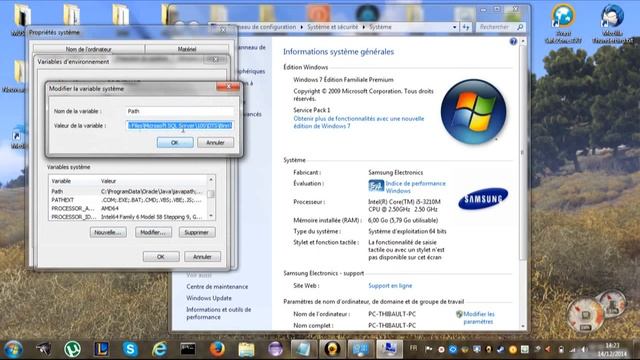
Task: Open the Windows Update link
Action: click(x=209, y=298)
